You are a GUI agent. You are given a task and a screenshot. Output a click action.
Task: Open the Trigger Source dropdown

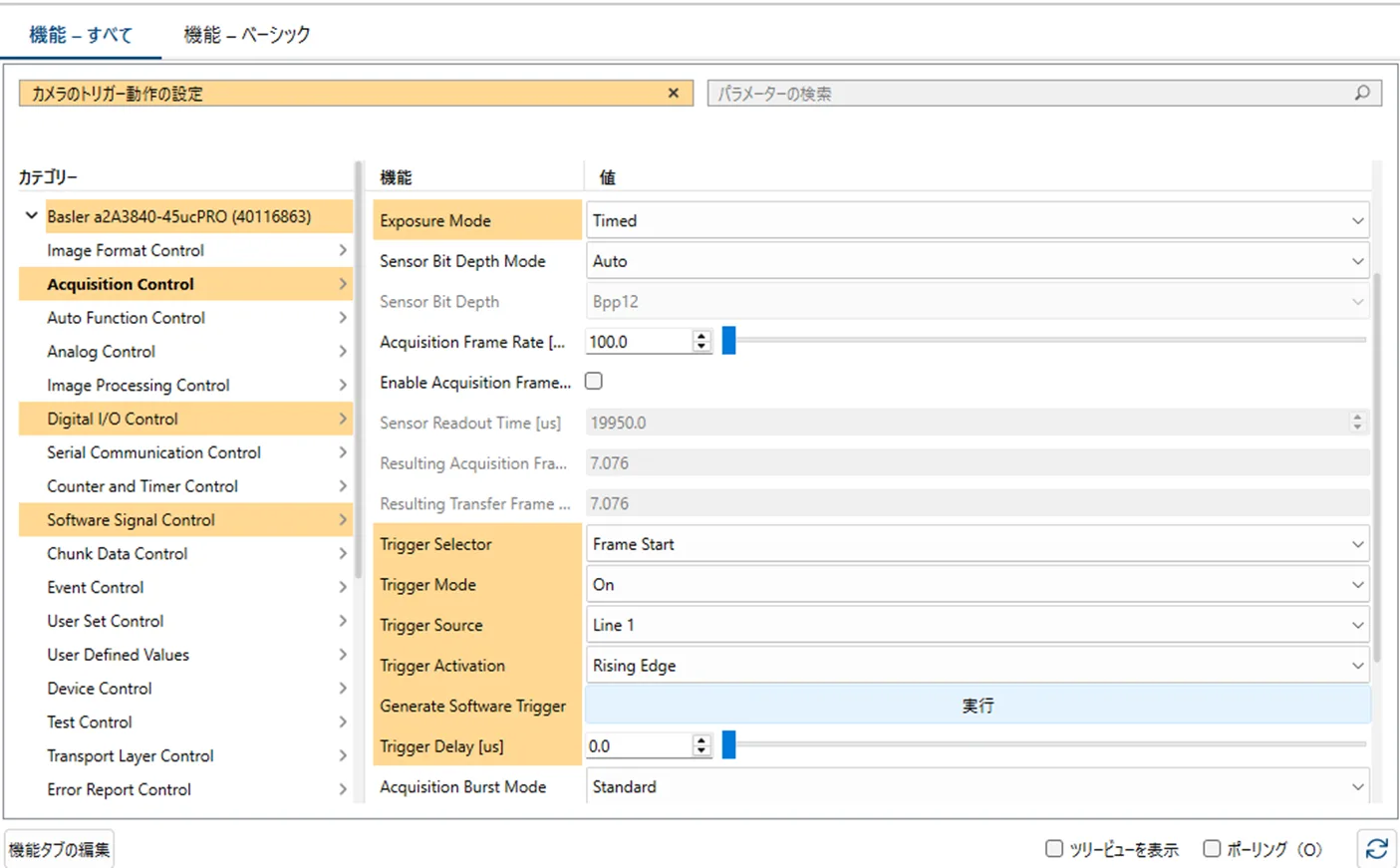pyautogui.click(x=978, y=625)
